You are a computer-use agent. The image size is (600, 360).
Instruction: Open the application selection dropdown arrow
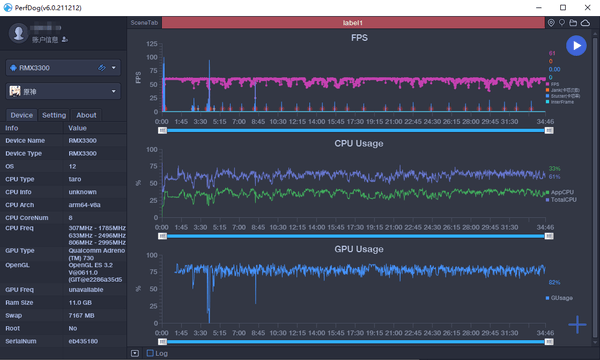point(114,91)
